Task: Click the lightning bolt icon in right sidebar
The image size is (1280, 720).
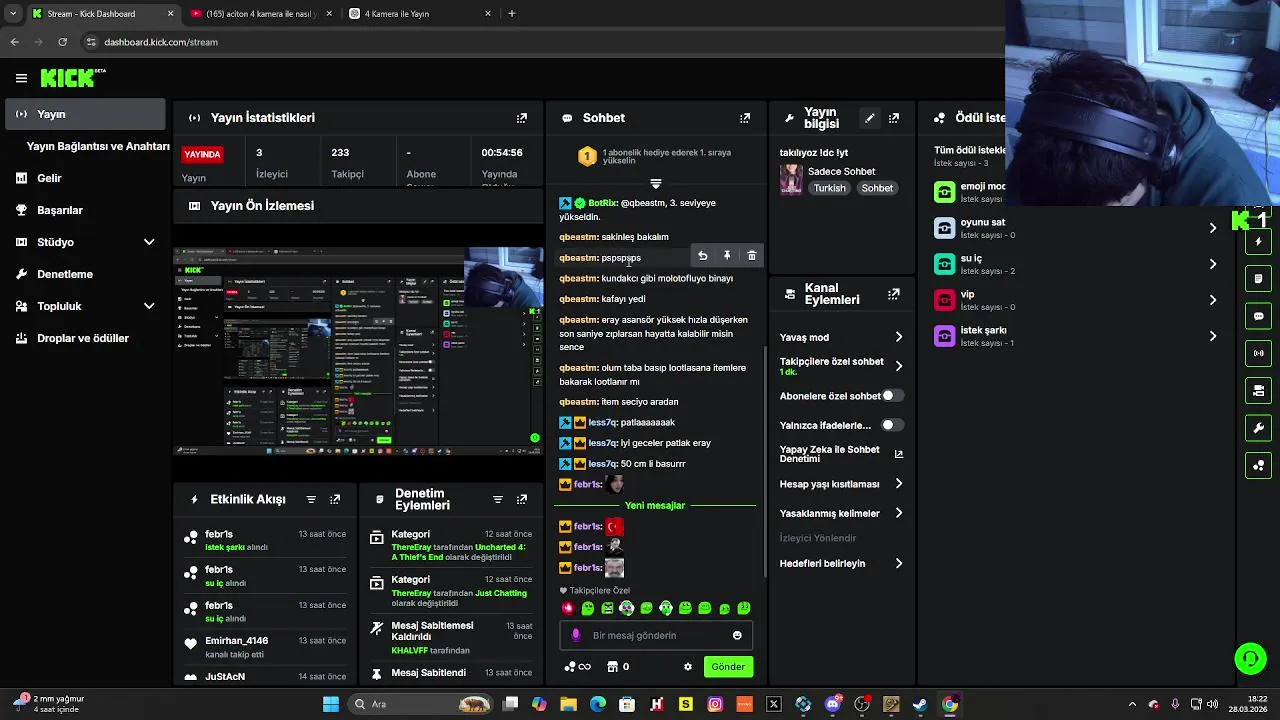Action: 1259,242
